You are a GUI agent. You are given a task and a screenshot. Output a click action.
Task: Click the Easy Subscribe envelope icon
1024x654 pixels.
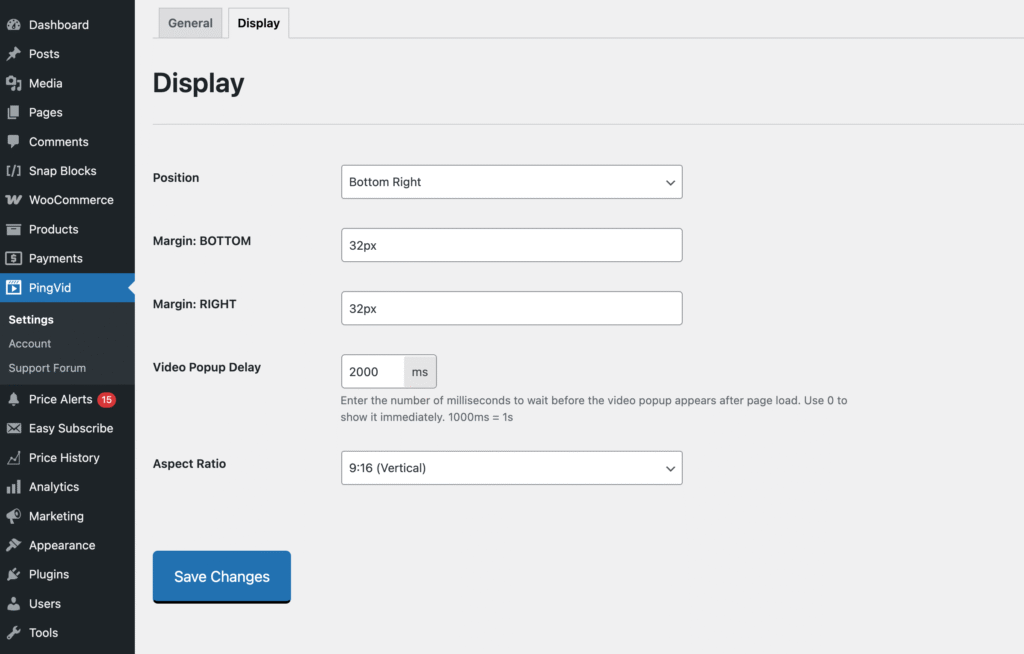coord(14,428)
